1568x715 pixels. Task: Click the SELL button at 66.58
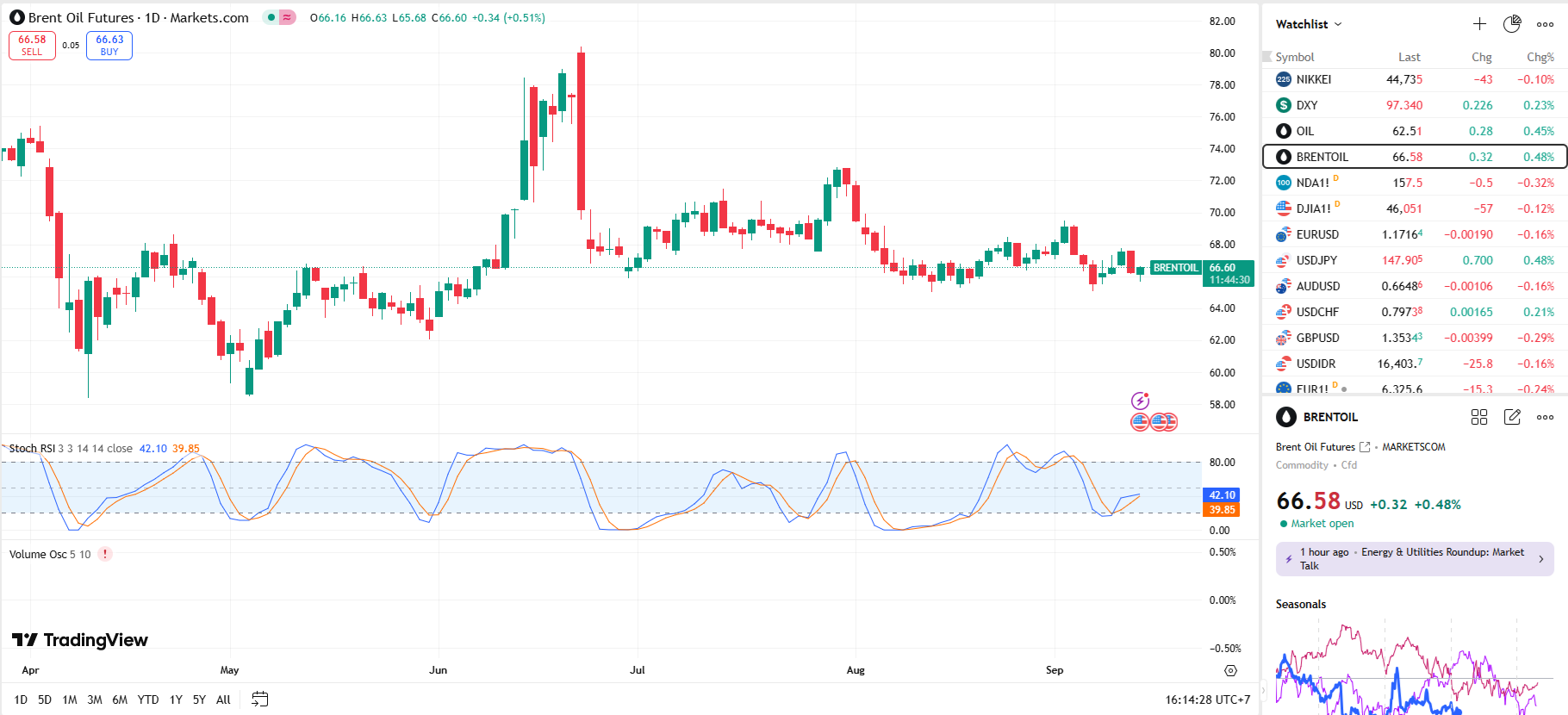coord(32,45)
